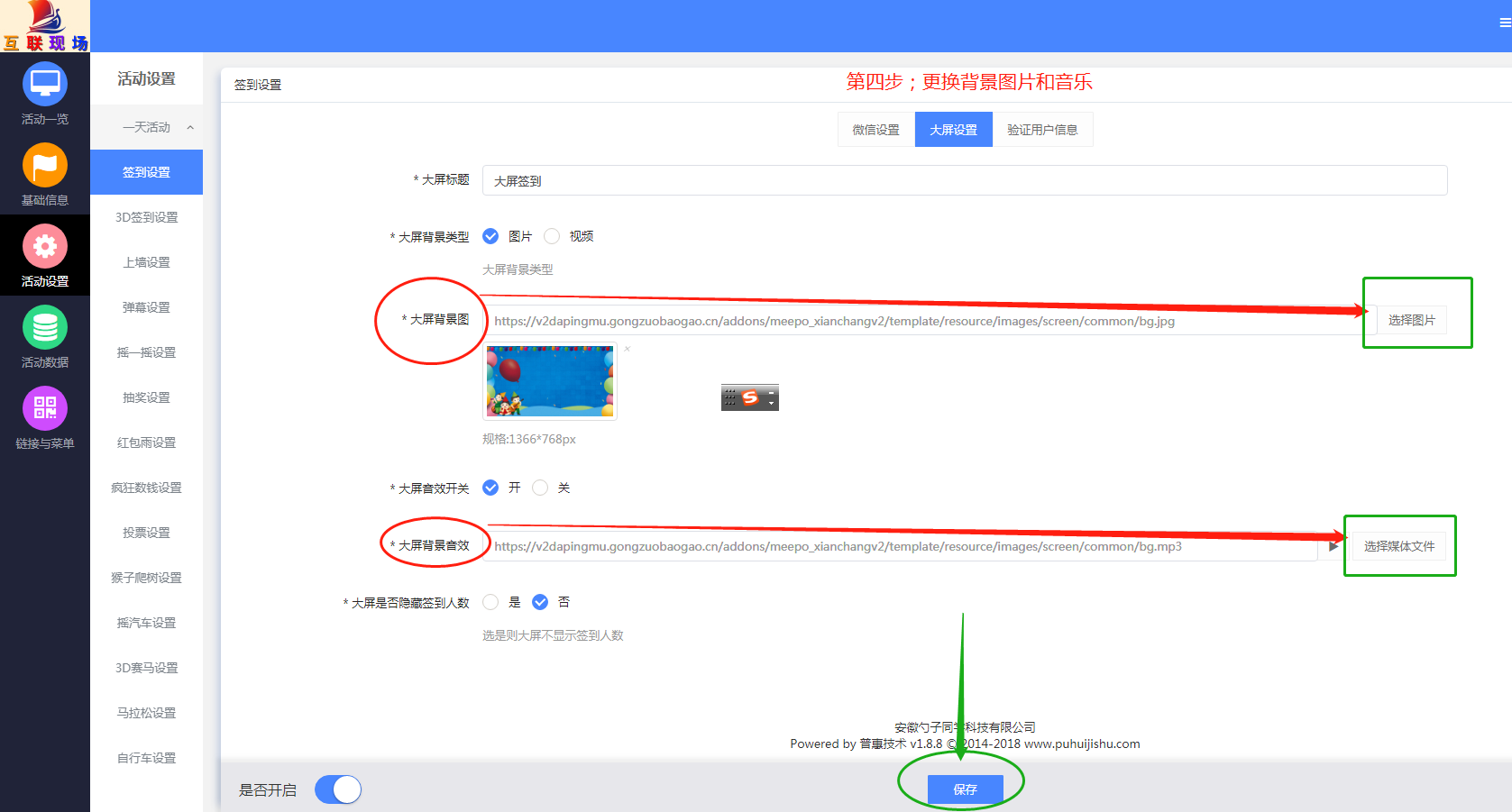Open 签到设置 in the sidebar

coord(146,172)
